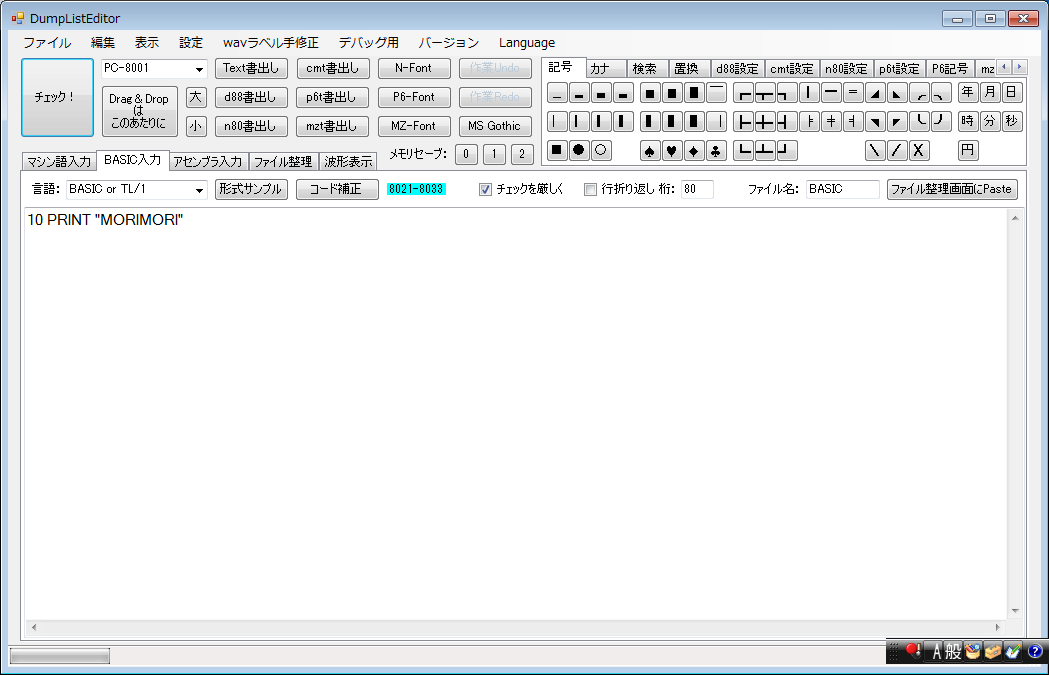Image resolution: width=1049 pixels, height=675 pixels.
Task: Insert the 円 (yen) character
Action: (968, 150)
